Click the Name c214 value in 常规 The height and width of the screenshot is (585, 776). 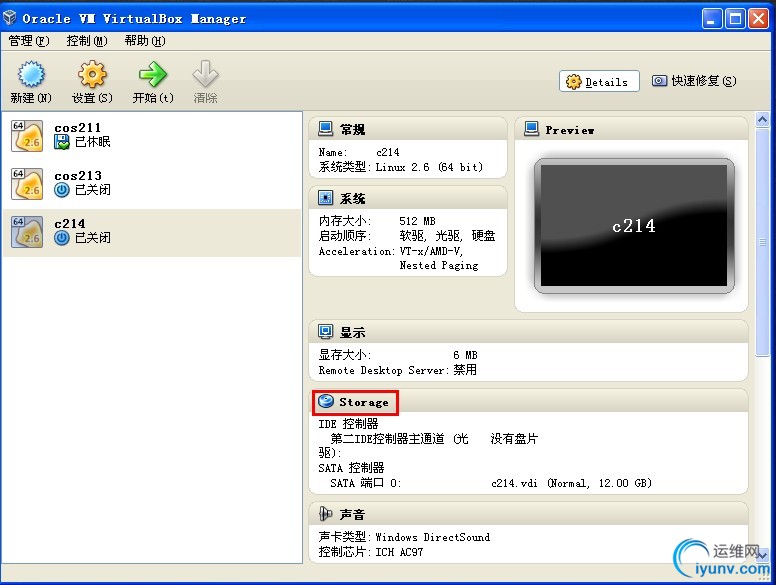[388, 152]
